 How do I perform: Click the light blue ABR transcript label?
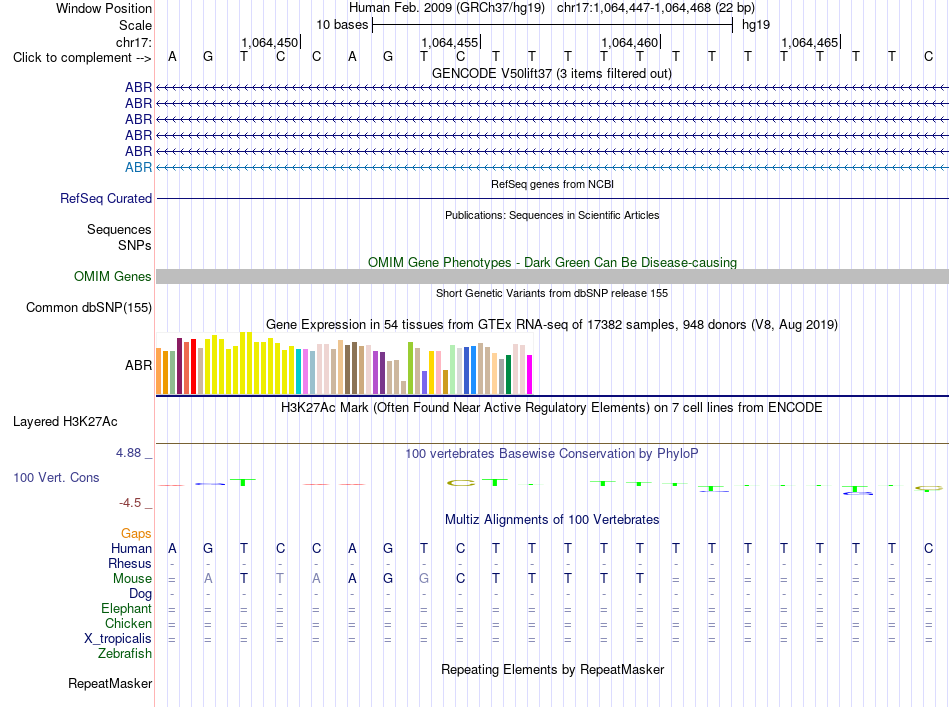(x=138, y=167)
